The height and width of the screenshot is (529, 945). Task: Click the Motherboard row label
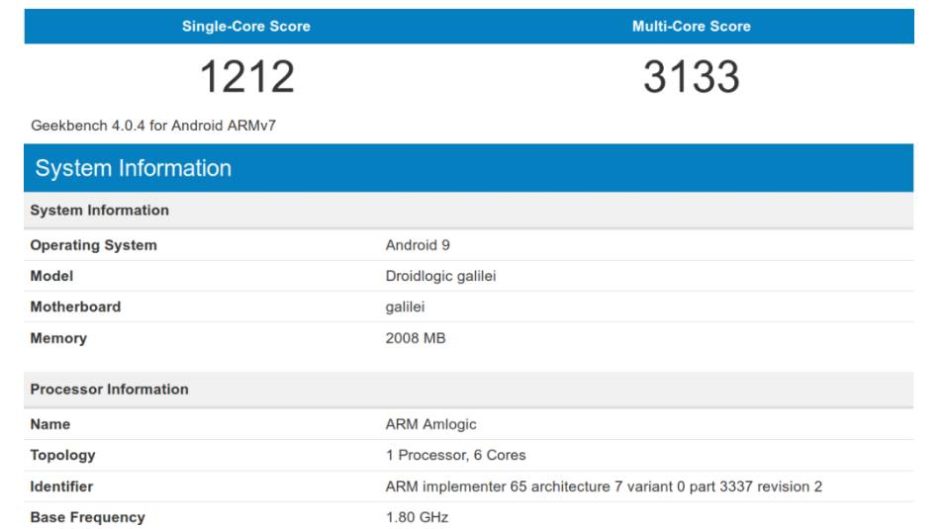75,307
